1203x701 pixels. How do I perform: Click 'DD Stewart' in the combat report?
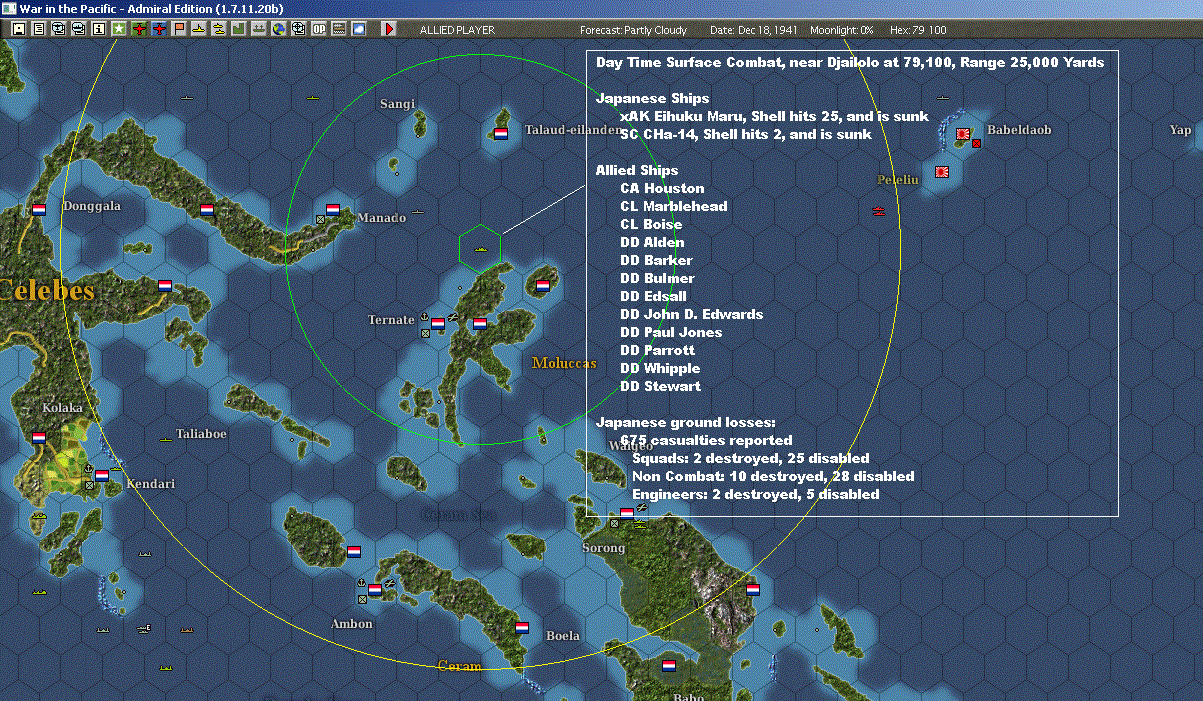tap(660, 386)
